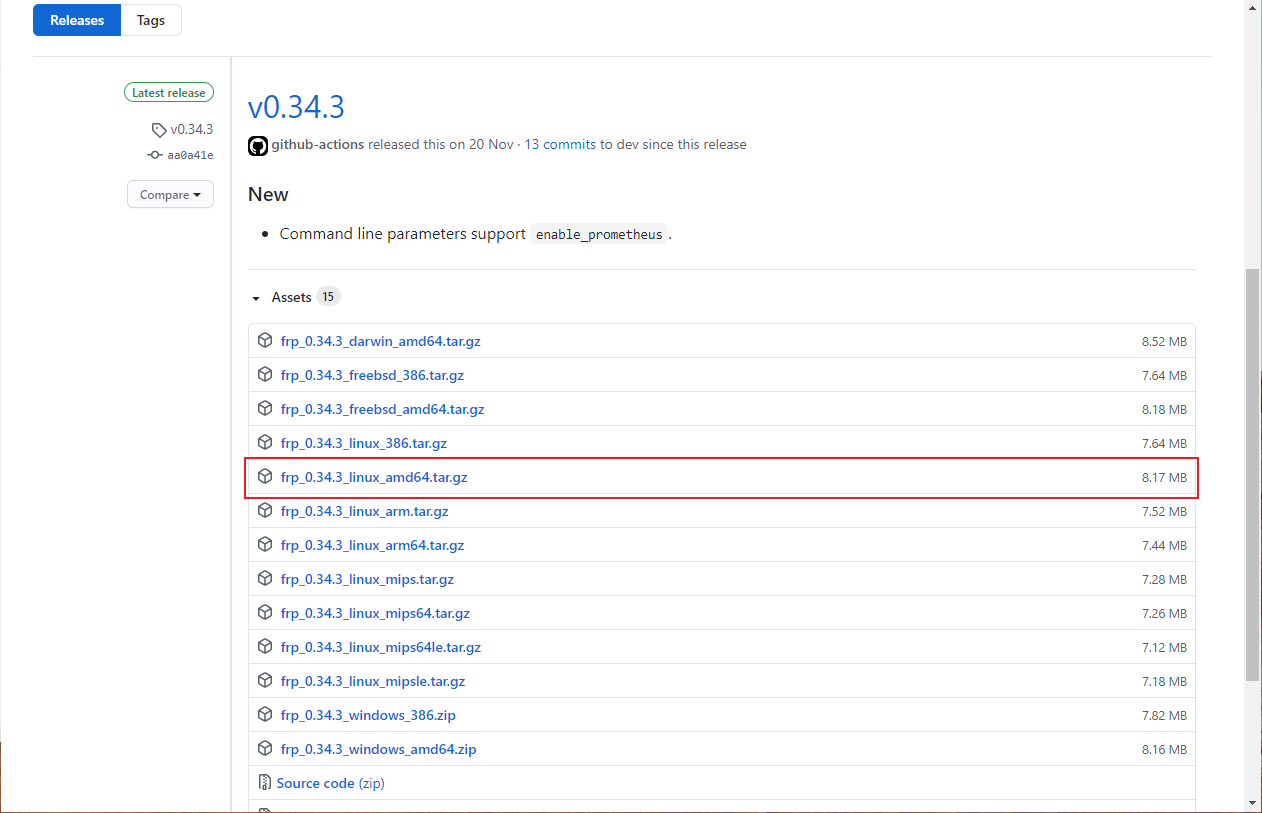Screen dimensions: 1262x813
Task: Click the enable_prometheus code text
Action: (x=599, y=234)
